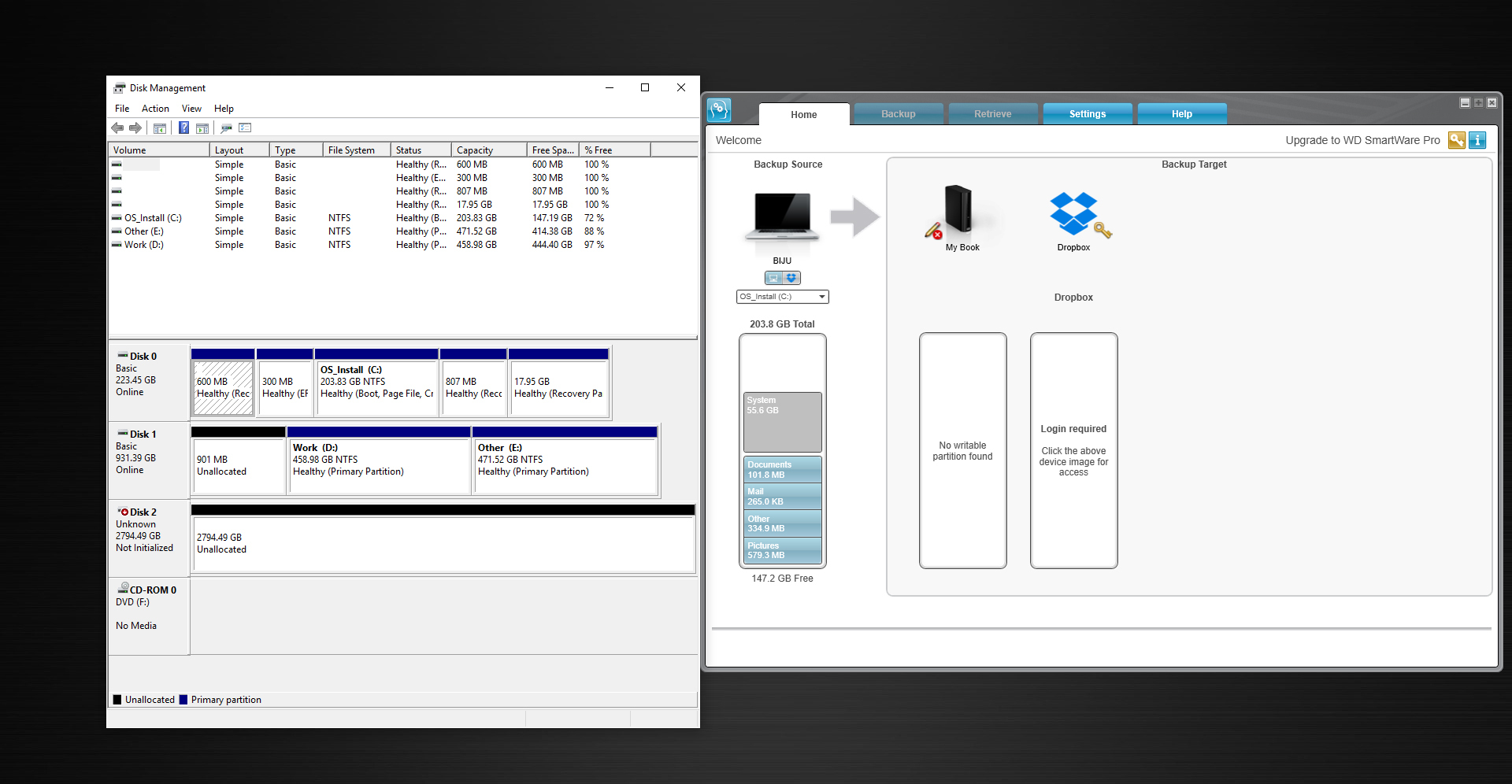Screen dimensions: 1512x784
Task: Open the Backup tab in SmartWare
Action: coord(899,114)
